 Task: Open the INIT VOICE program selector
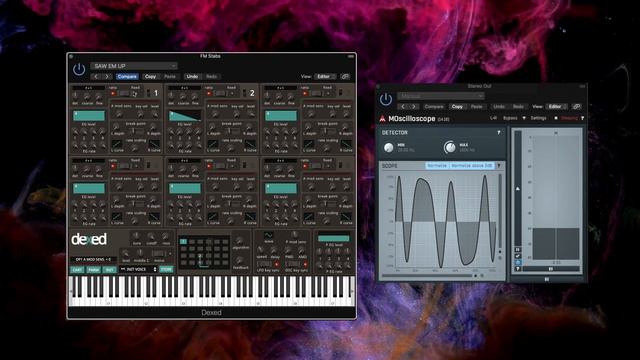click(138, 269)
